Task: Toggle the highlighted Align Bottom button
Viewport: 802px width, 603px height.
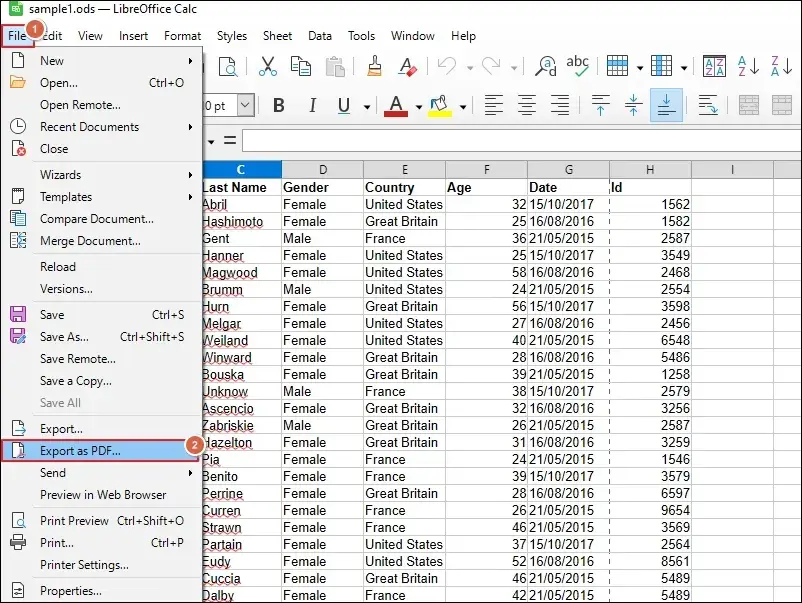Action: tap(666, 105)
